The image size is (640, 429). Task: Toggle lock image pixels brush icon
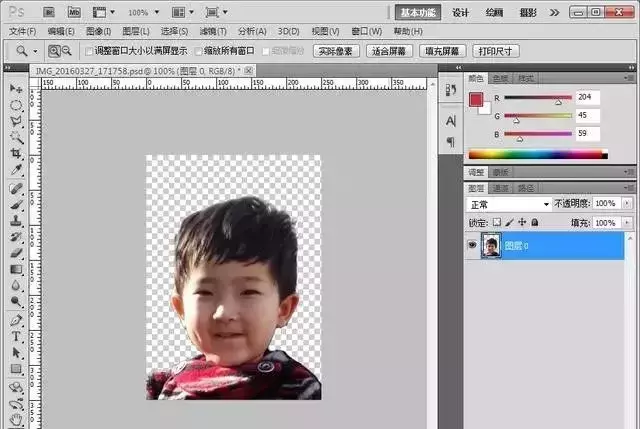tap(509, 222)
